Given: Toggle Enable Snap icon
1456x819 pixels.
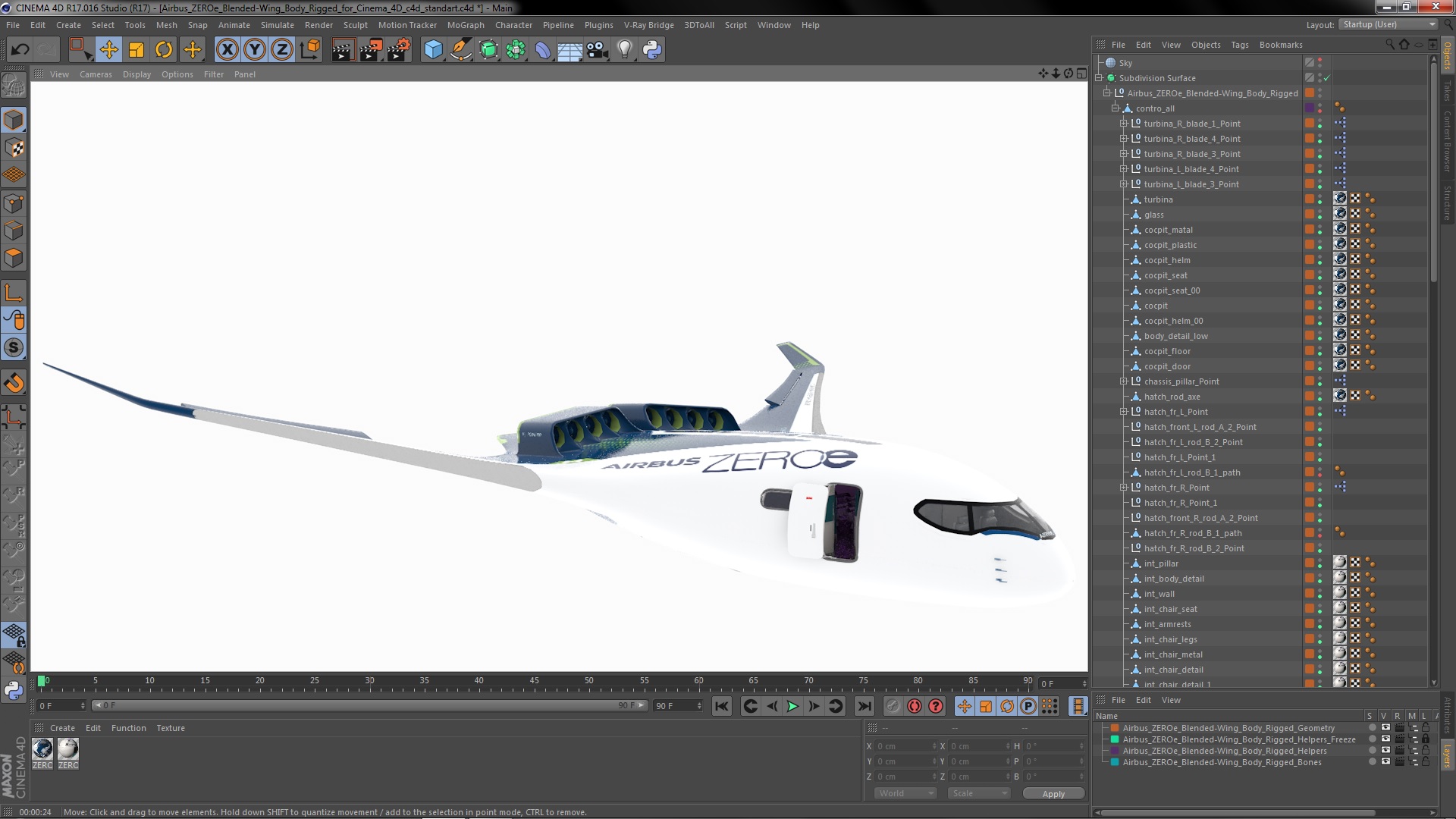Looking at the screenshot, I should pos(14,348).
